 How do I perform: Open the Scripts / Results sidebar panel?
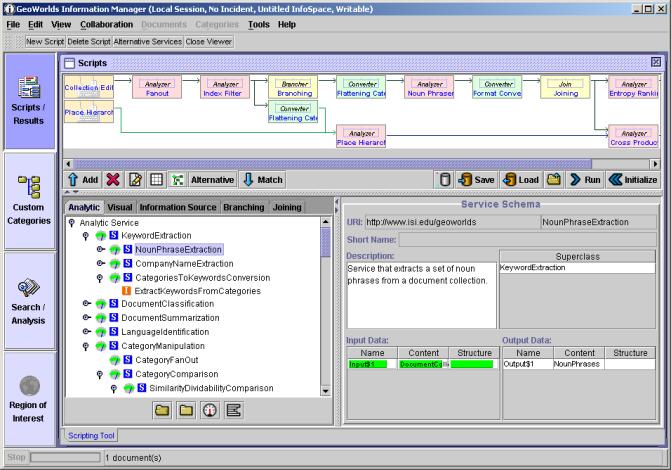[30, 101]
